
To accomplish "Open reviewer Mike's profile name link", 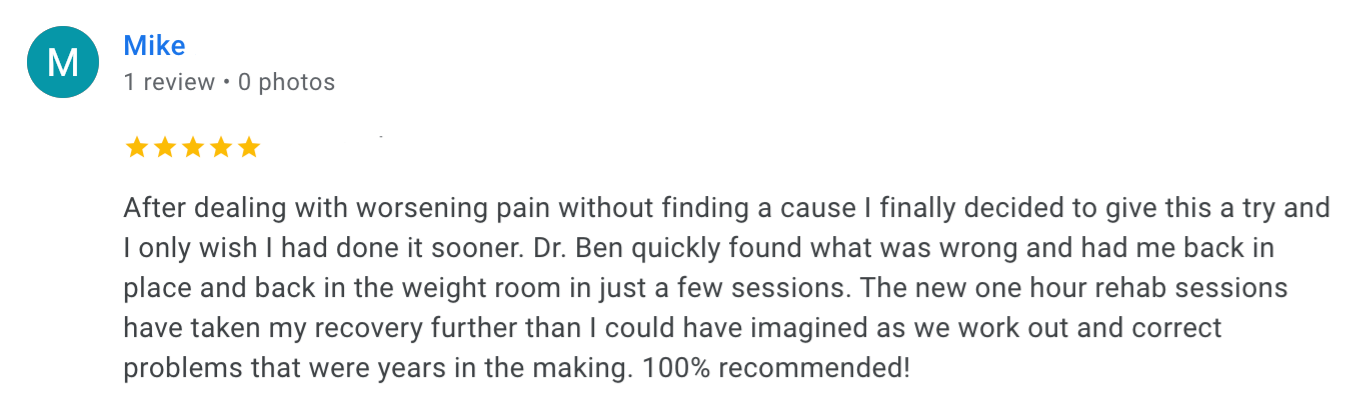I will coord(154,45).
